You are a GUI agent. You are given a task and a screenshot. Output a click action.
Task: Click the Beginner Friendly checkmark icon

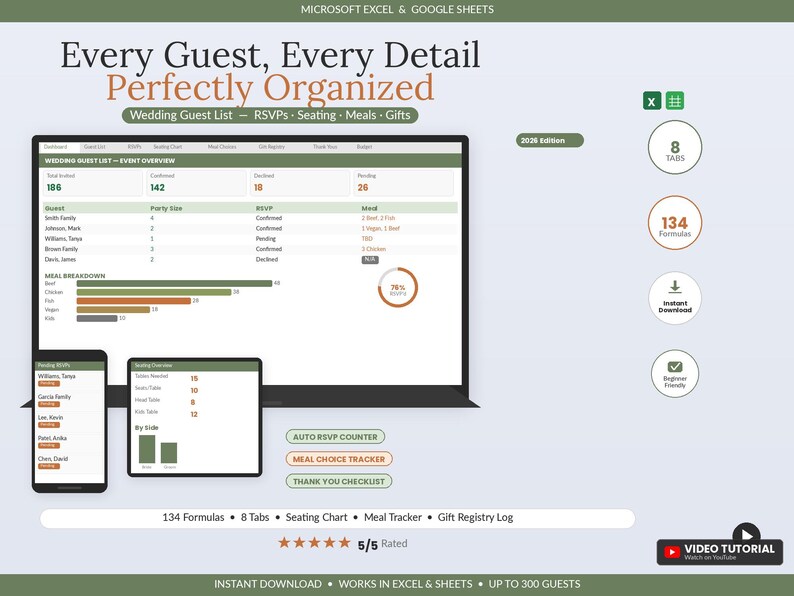pos(674,367)
